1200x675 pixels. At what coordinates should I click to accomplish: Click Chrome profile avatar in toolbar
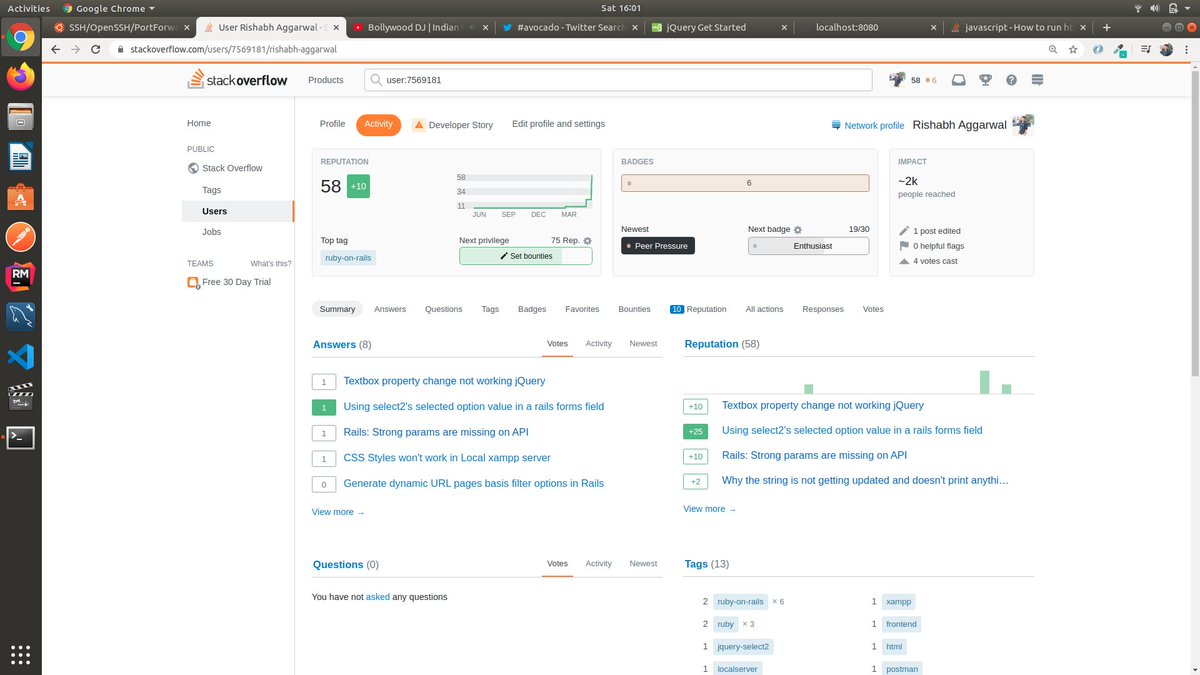(1166, 48)
